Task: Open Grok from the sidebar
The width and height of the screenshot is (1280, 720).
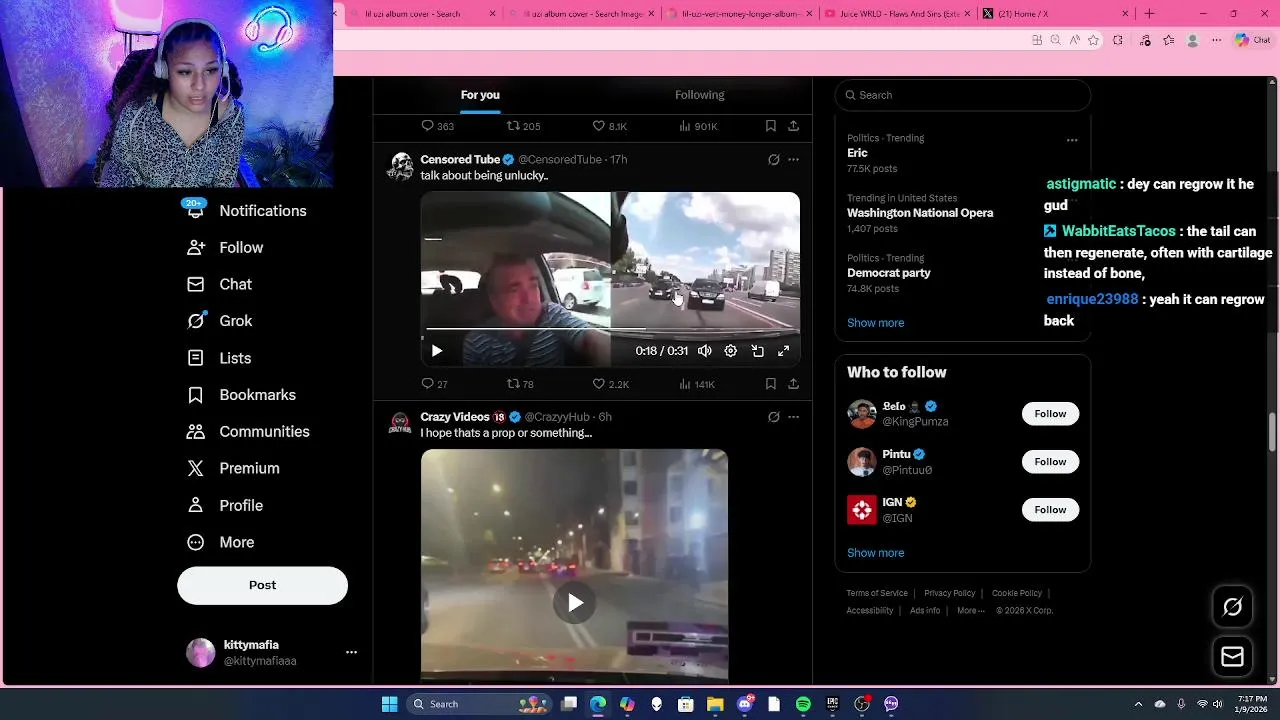Action: [x=220, y=321]
